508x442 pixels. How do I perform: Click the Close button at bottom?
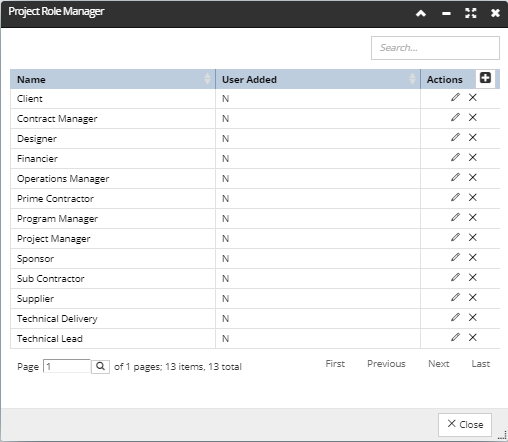tap(465, 425)
